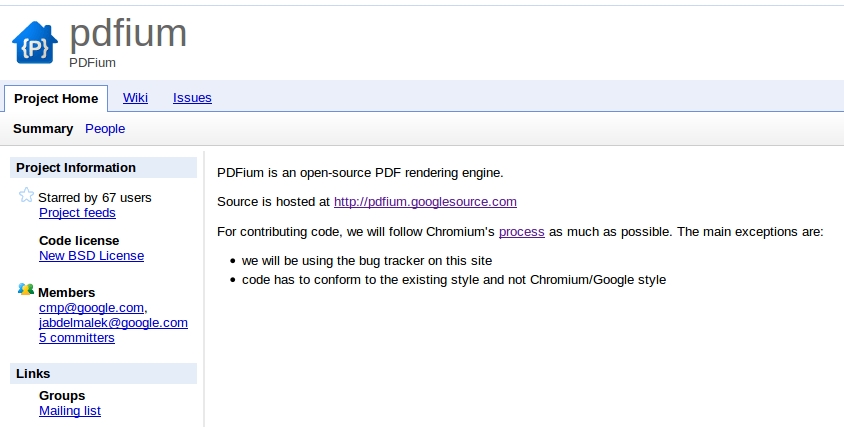Select the Project Home tab
Viewport: 844px width, 427px height.
click(56, 99)
